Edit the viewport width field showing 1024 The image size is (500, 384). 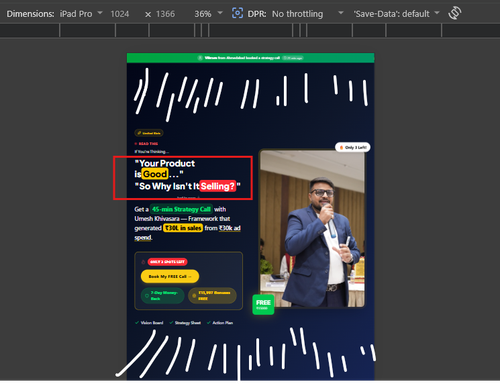[x=120, y=14]
